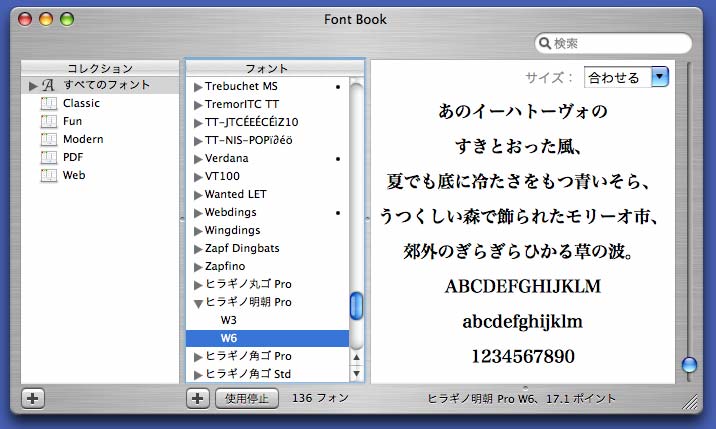Click the Classic collection icon

click(x=48, y=104)
